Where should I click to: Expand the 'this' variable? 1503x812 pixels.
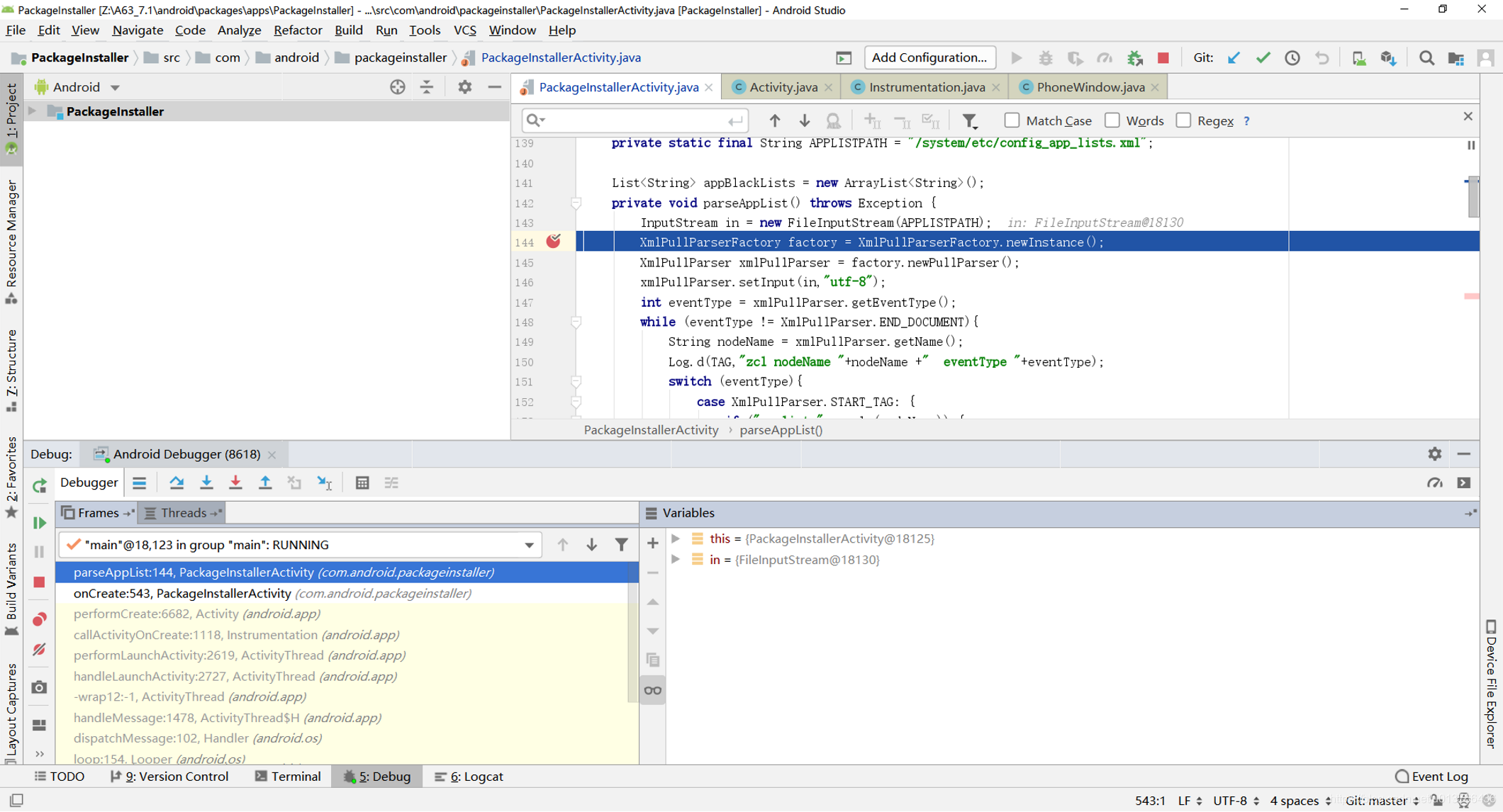point(676,538)
